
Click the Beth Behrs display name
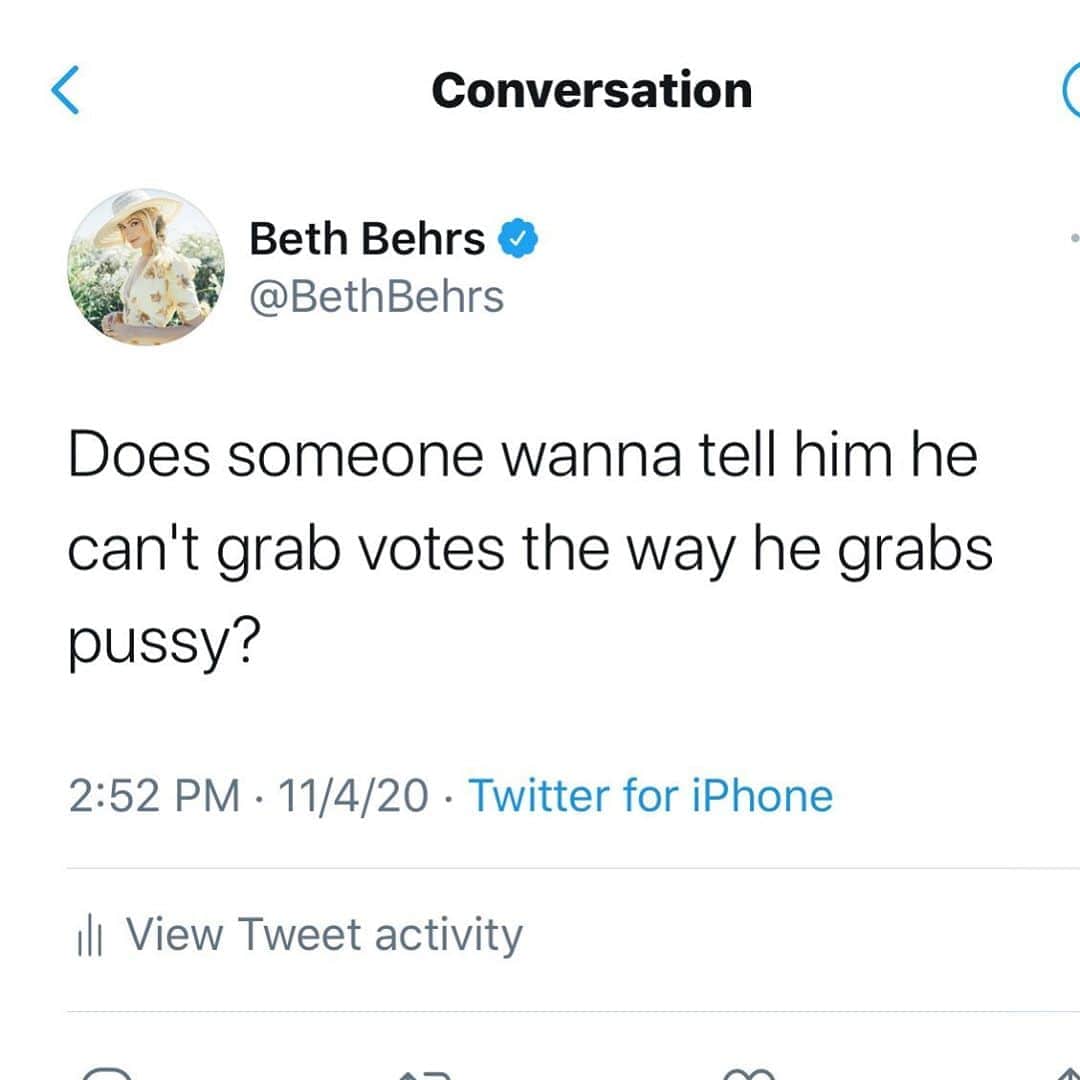[366, 238]
